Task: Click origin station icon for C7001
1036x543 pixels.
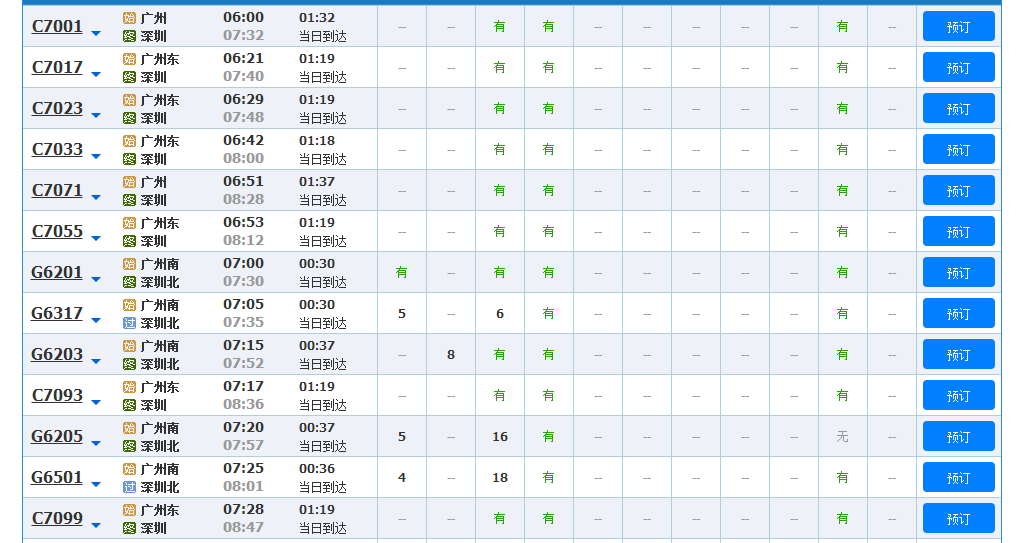Action: click(x=130, y=18)
